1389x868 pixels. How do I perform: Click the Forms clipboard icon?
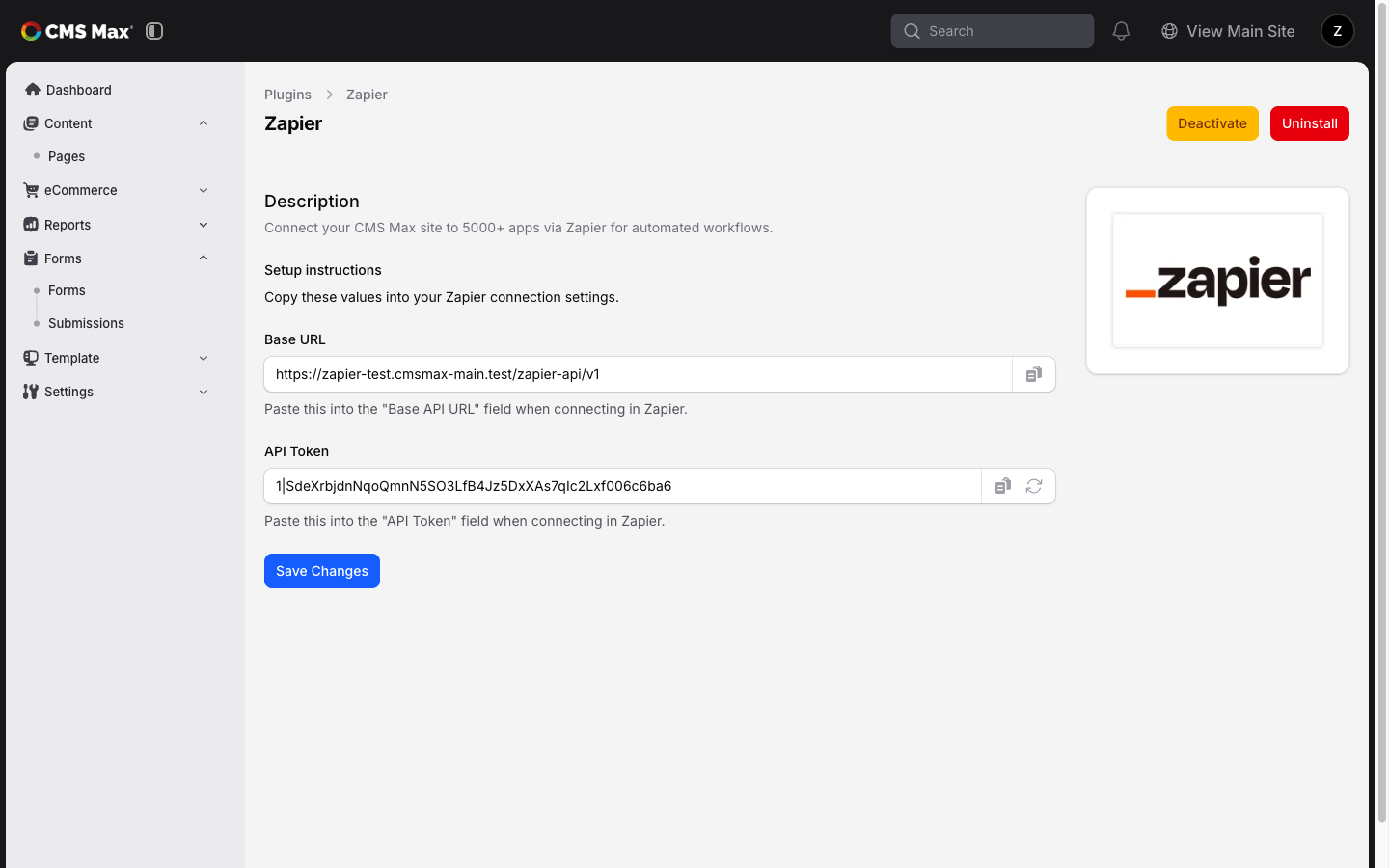pyautogui.click(x=31, y=258)
